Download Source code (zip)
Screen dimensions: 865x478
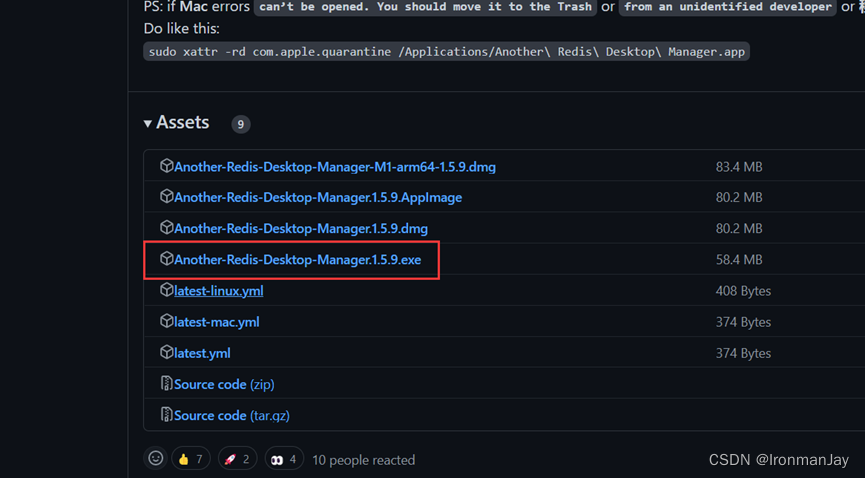[224, 384]
